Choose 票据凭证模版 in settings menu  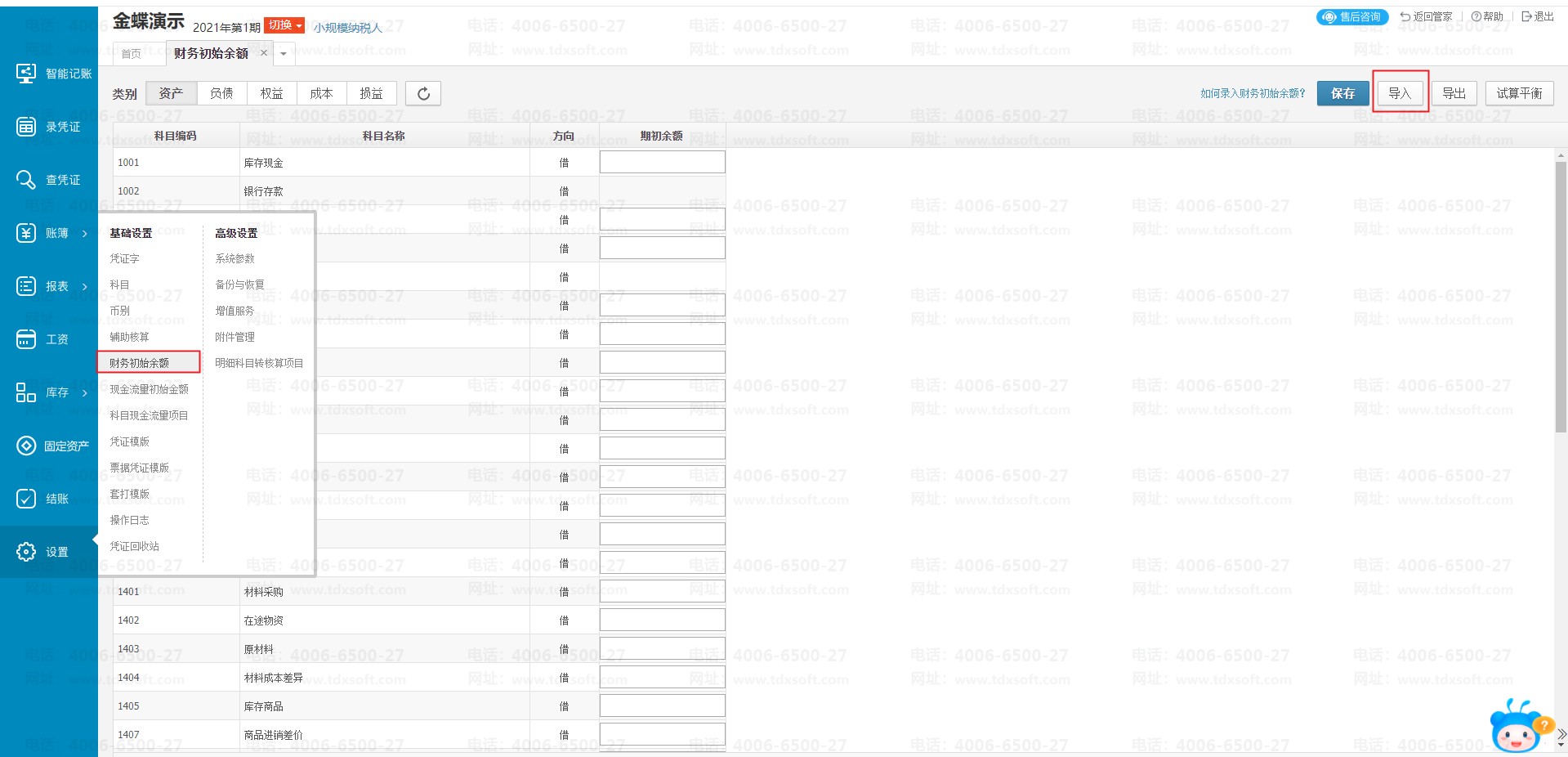(x=140, y=468)
